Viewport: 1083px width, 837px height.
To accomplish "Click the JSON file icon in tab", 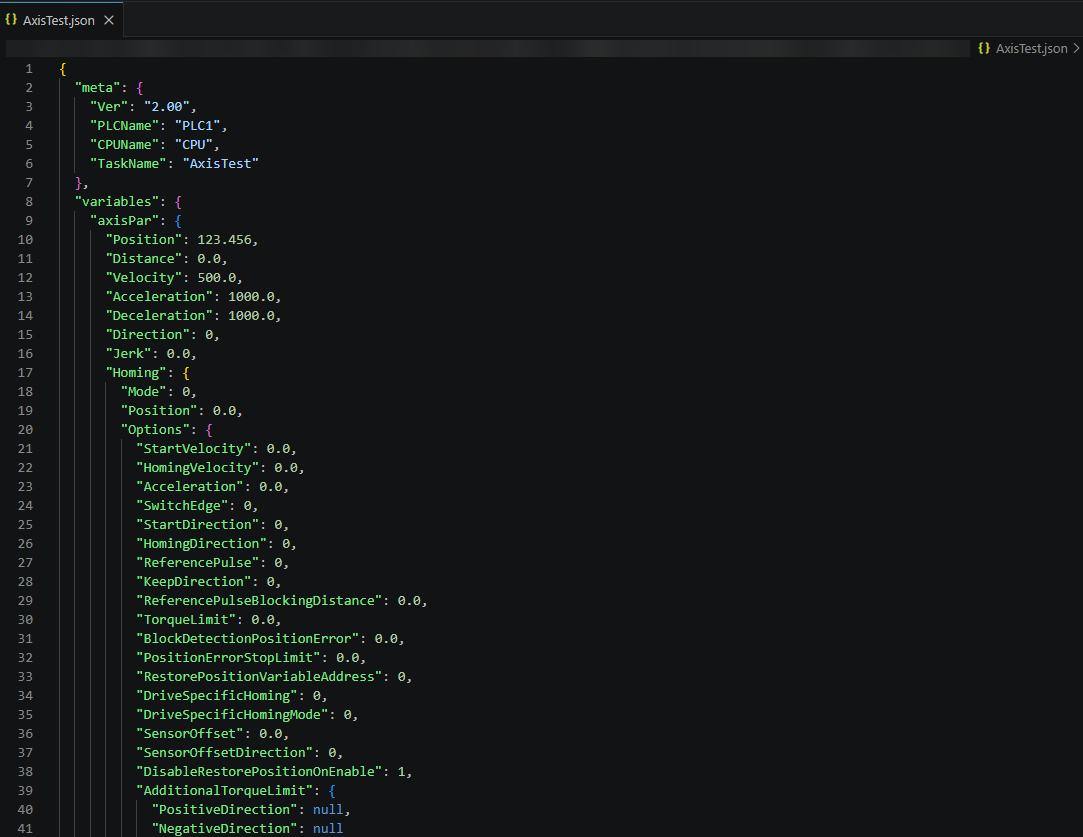I will pos(11,20).
